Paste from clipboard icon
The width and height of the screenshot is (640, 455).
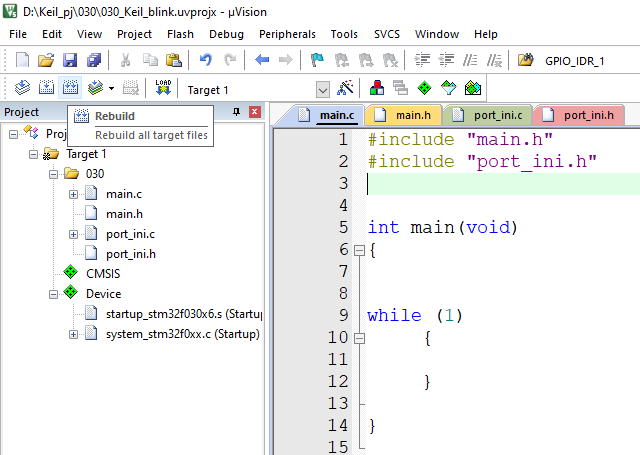pos(174,60)
